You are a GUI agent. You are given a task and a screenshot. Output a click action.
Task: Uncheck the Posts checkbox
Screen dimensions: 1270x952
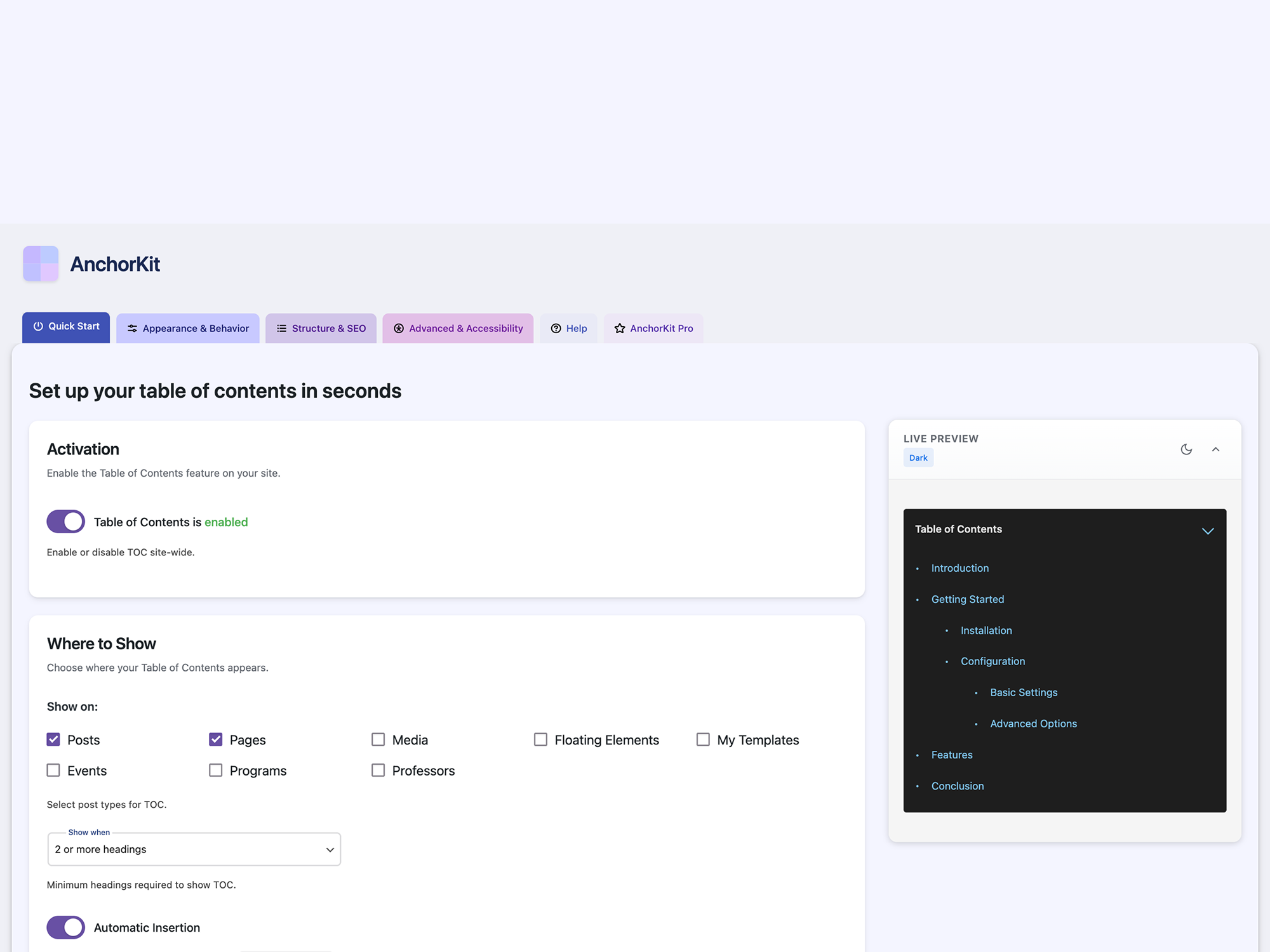coord(53,739)
